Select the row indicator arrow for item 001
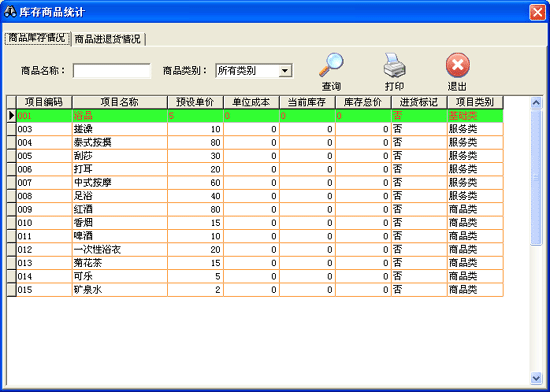The height and width of the screenshot is (392, 550). pos(12,116)
